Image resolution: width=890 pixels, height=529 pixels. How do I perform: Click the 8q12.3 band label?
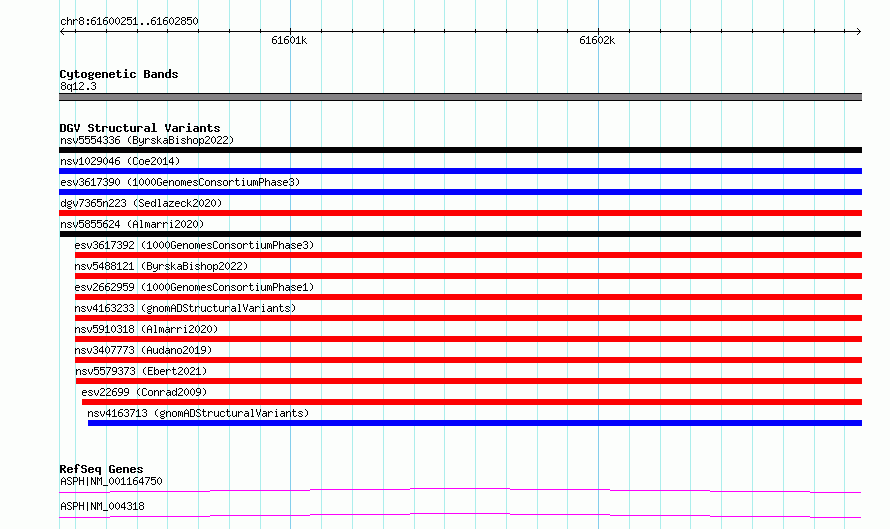pyautogui.click(x=78, y=86)
